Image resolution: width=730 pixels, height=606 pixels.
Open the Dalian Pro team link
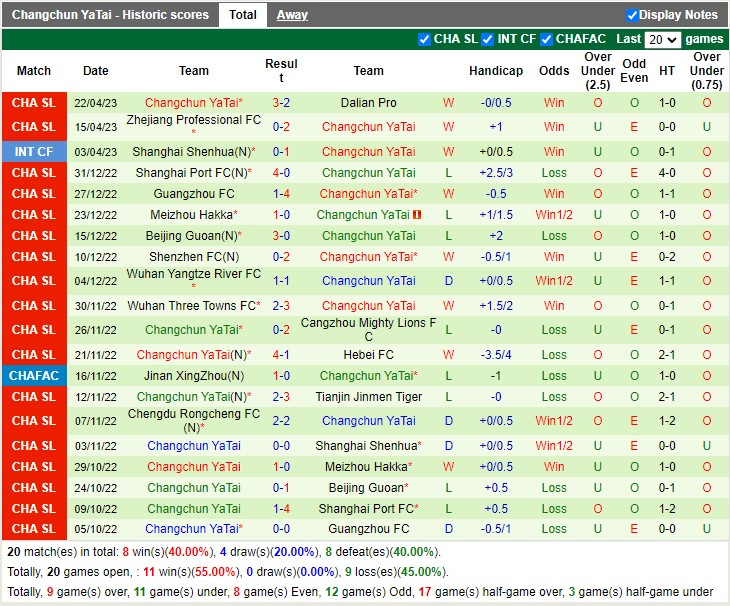click(368, 103)
